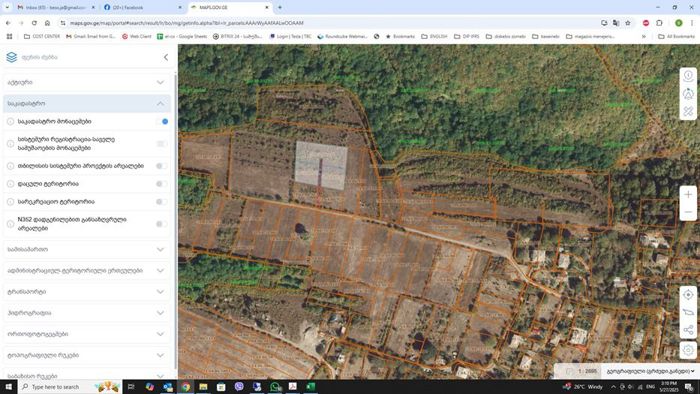This screenshot has height=394, width=700.
Task: Expand the transport layer group
Action: (87, 292)
